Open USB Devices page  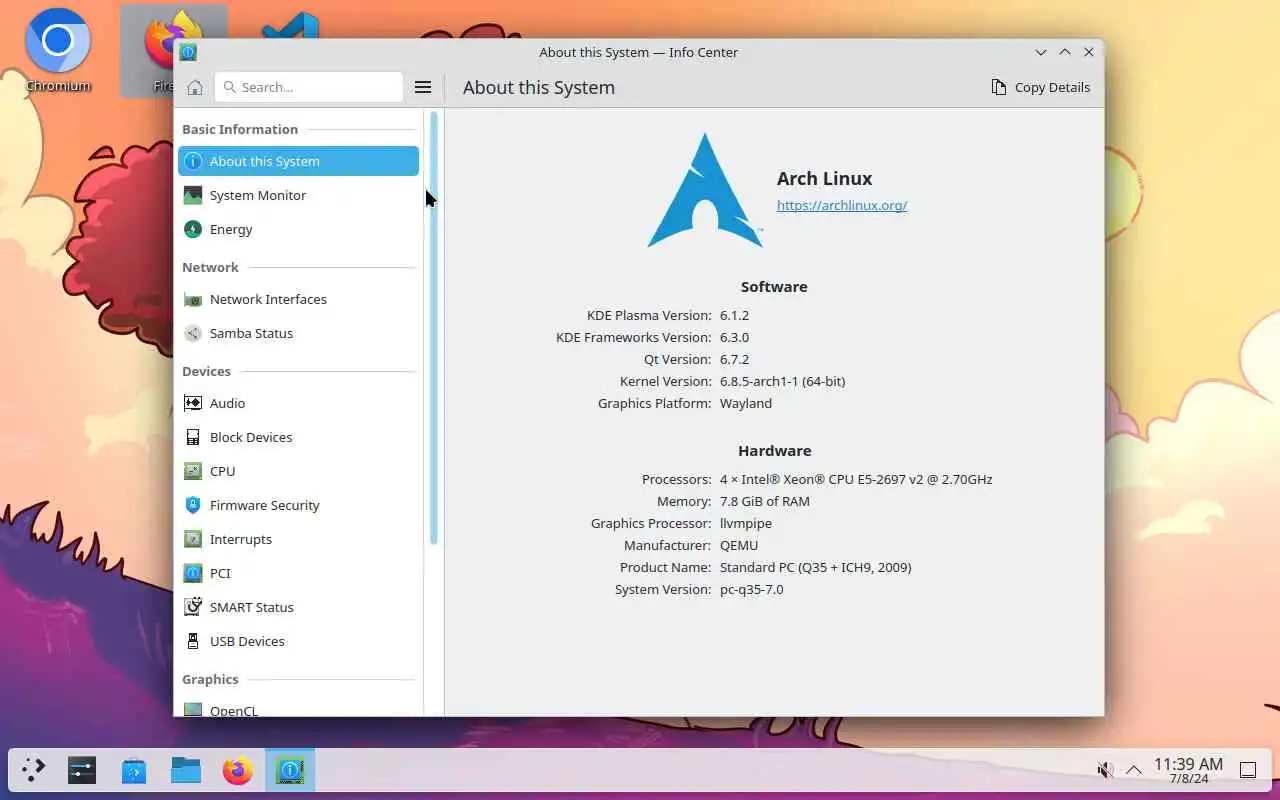pos(298,641)
